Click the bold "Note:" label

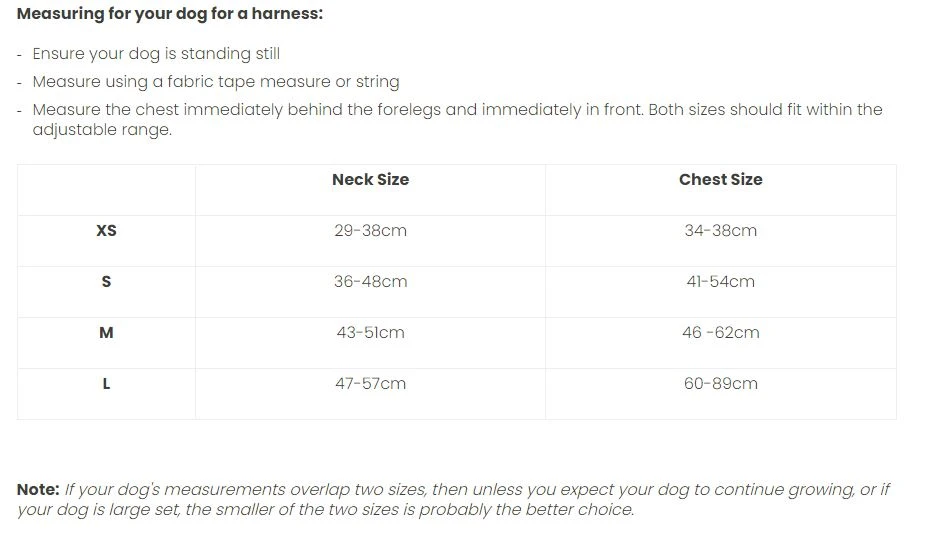click(38, 490)
